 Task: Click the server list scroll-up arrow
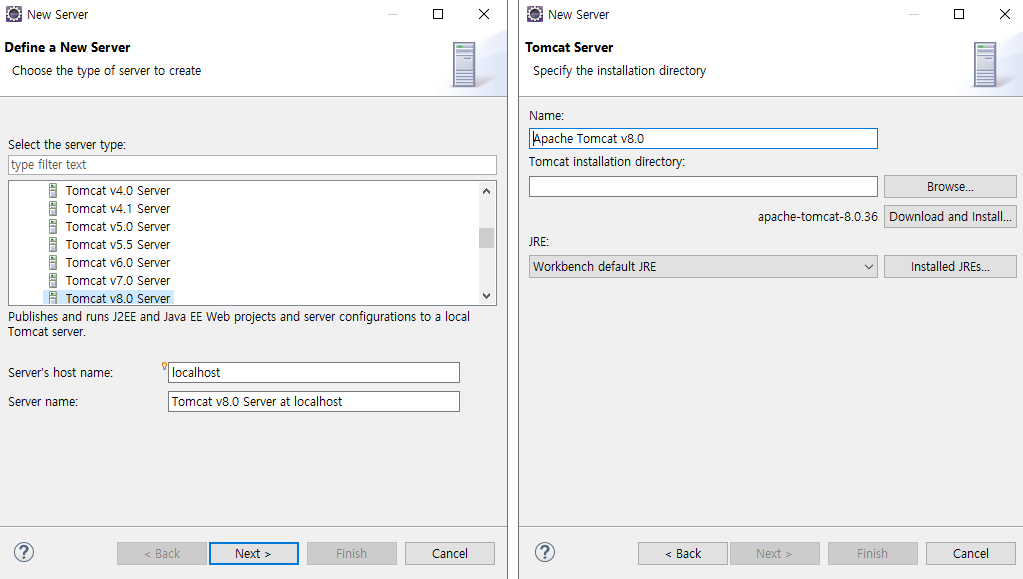[486, 191]
